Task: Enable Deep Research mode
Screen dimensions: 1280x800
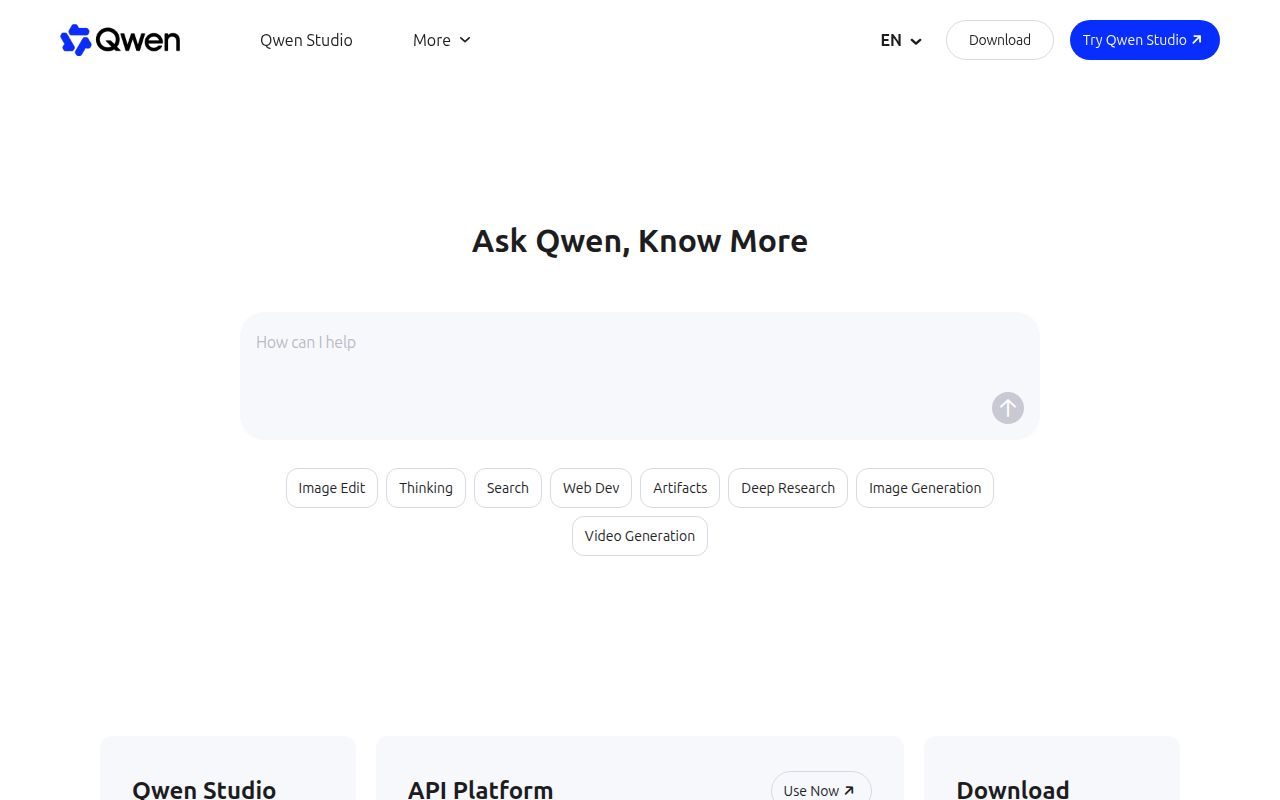Action: coord(788,488)
